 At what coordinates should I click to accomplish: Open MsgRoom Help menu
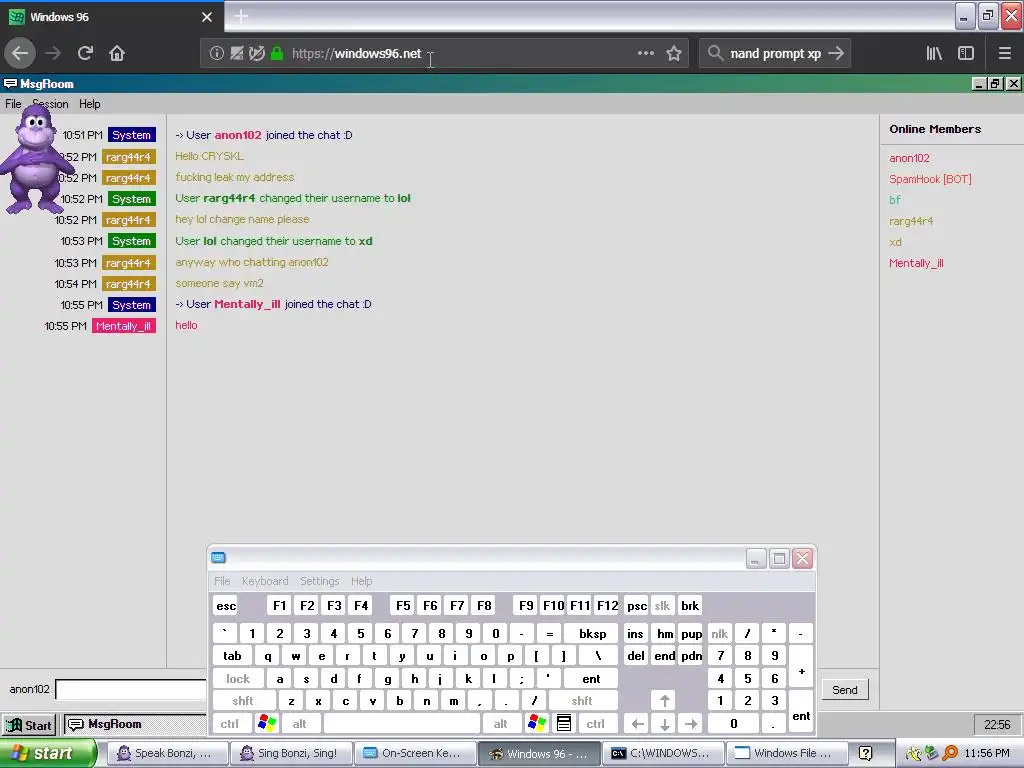[89, 104]
